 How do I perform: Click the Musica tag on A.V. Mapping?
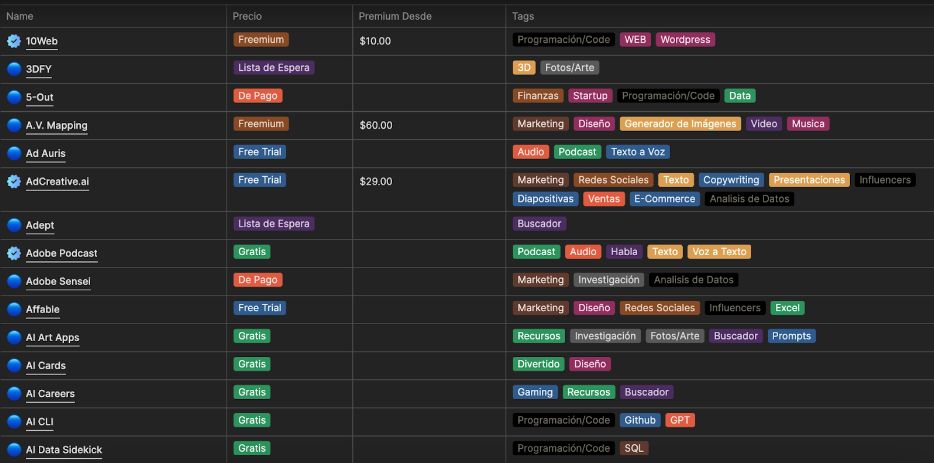point(808,124)
